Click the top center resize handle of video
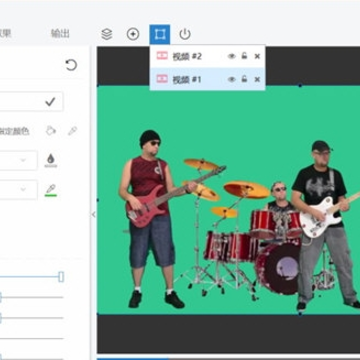 pos(300,86)
